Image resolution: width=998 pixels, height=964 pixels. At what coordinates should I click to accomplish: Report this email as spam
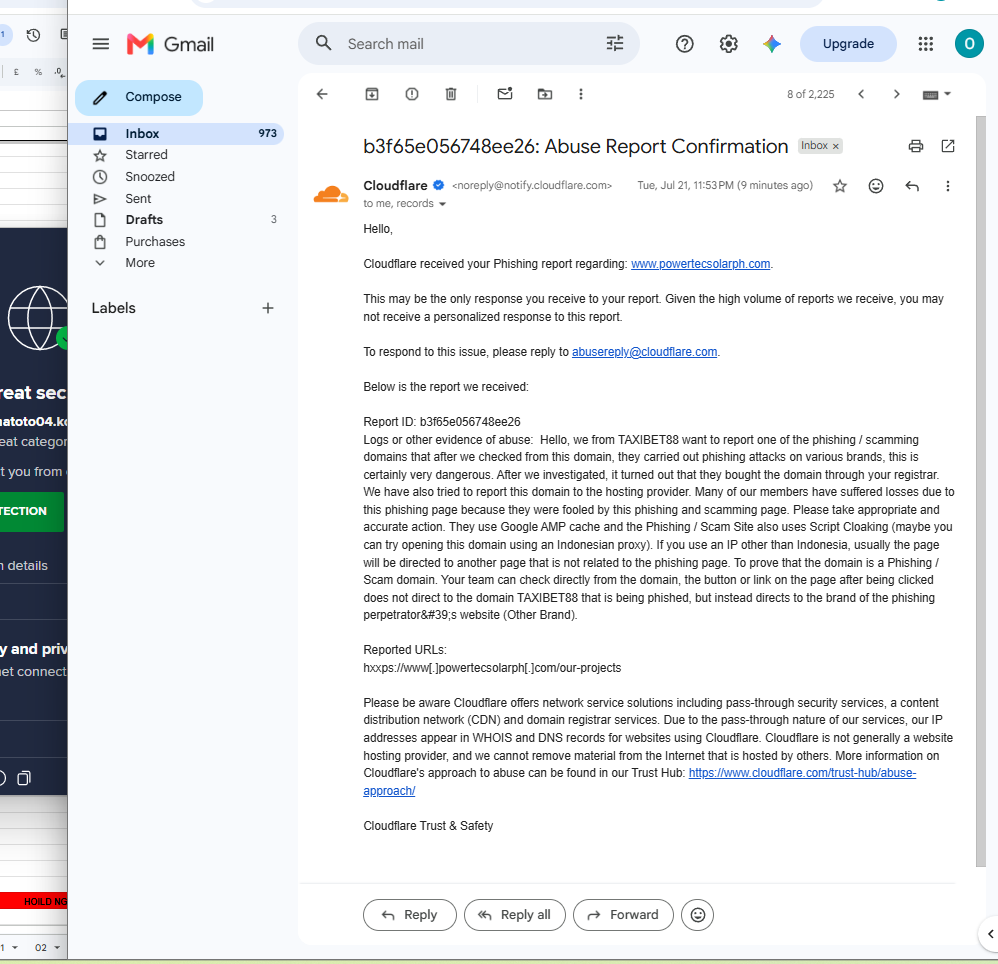412,94
